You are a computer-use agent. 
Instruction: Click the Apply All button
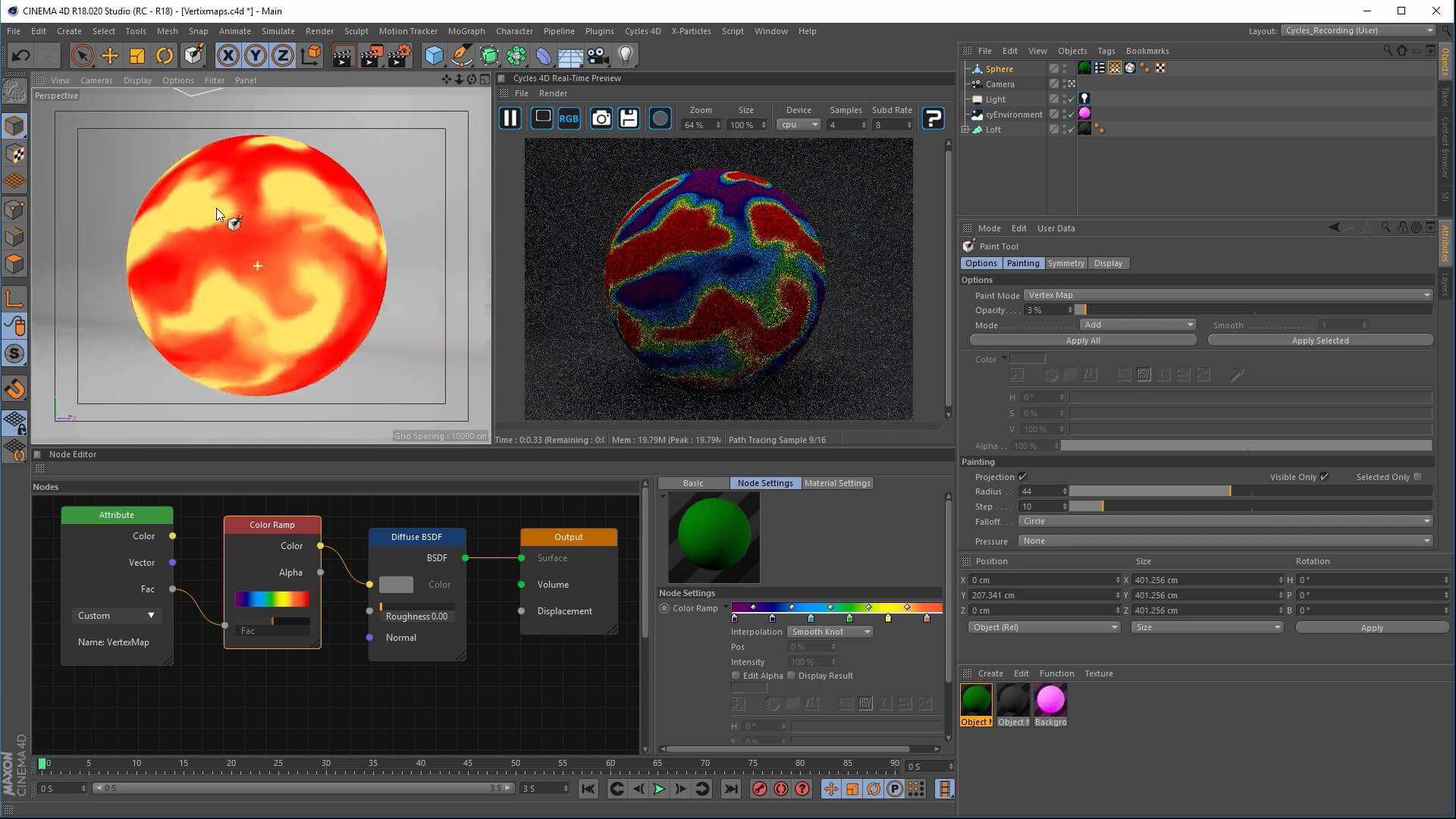[1082, 340]
